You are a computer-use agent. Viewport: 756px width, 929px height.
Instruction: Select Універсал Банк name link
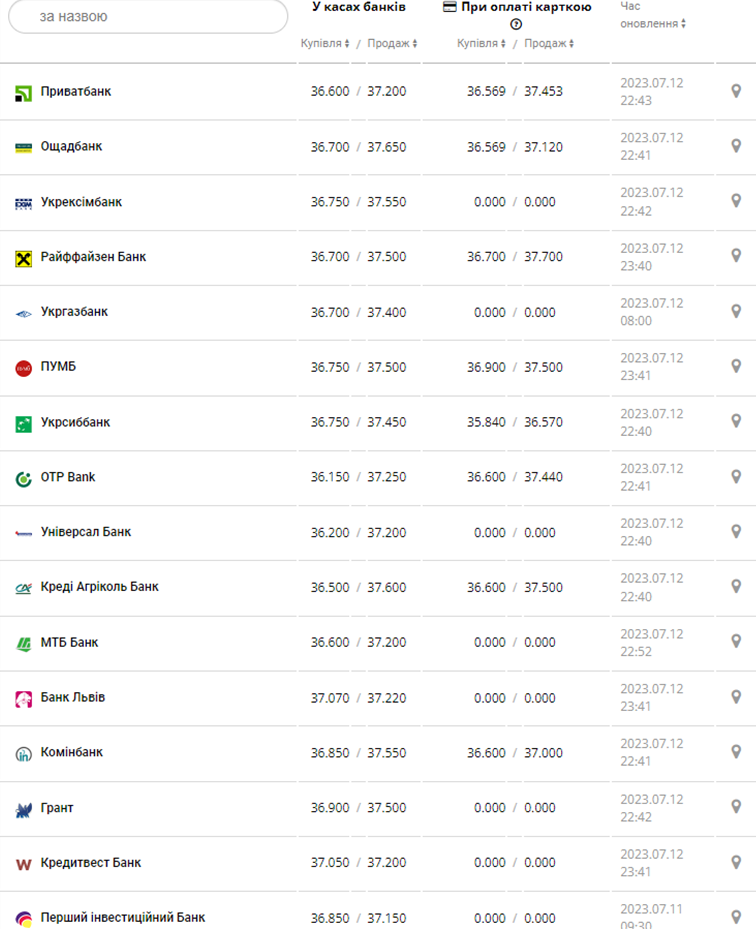click(86, 532)
